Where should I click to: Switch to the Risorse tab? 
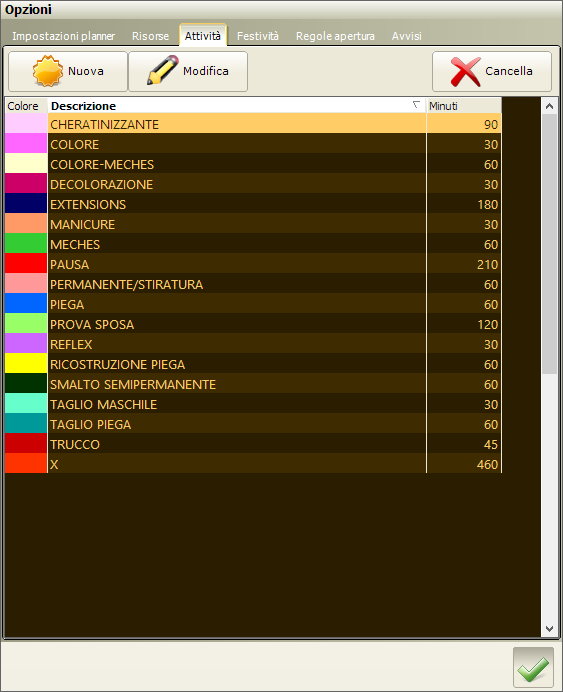(150, 36)
